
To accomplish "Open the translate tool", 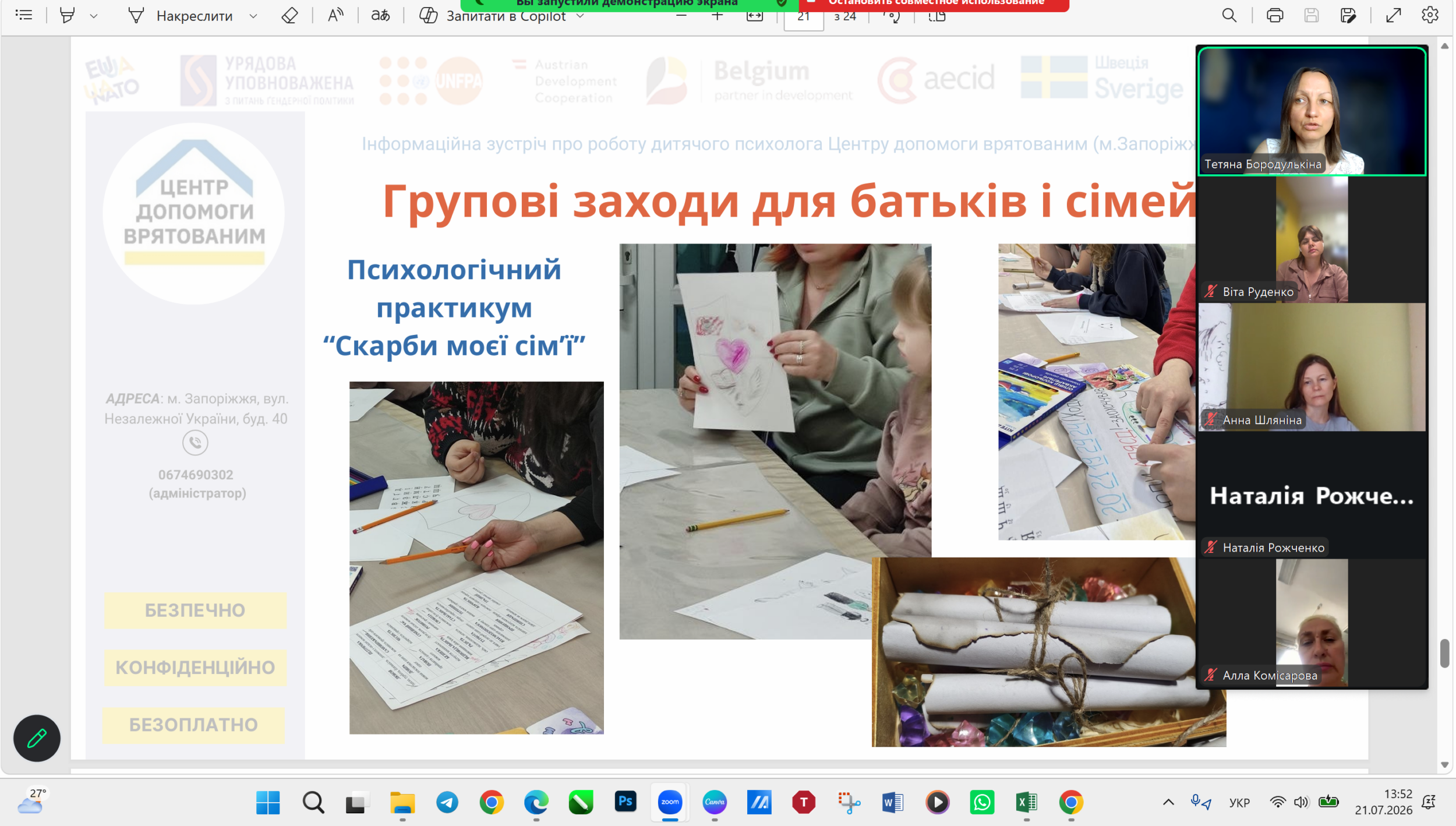I will [380, 15].
